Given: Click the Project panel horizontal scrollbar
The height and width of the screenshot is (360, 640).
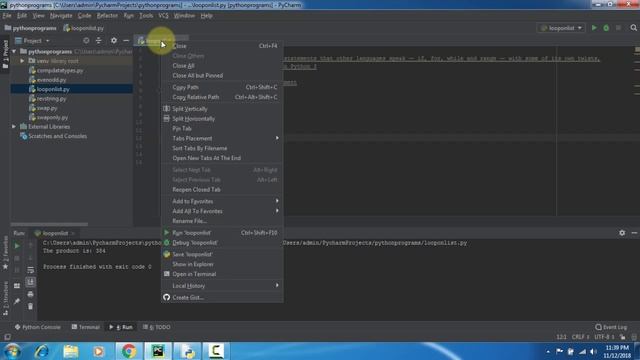Looking at the screenshot, I should (49, 224).
